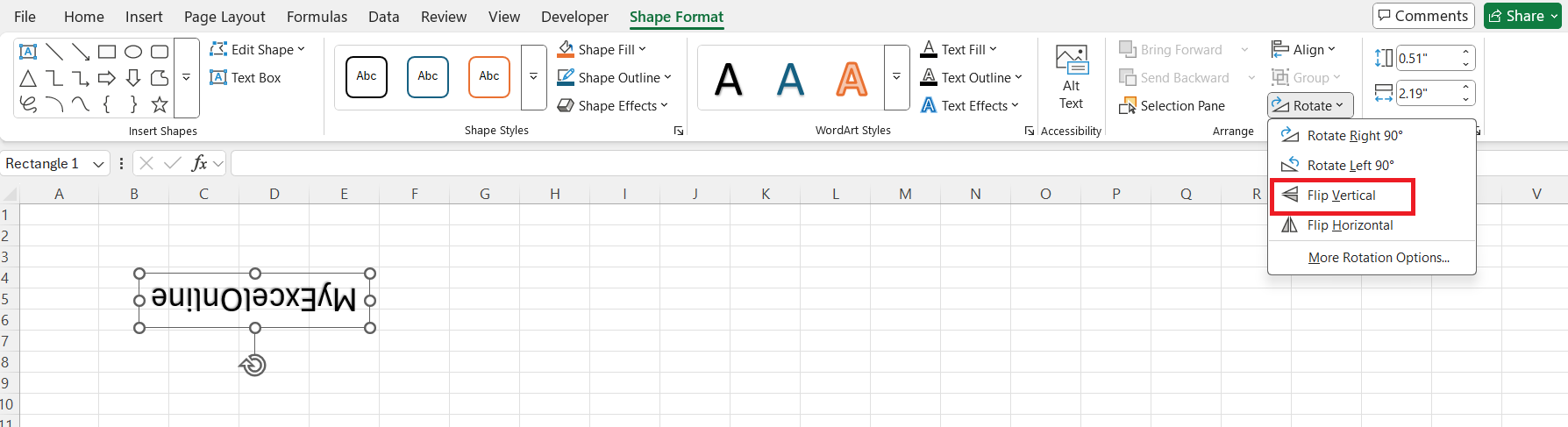Select the line arrow shape
The image size is (1568, 427).
[81, 52]
